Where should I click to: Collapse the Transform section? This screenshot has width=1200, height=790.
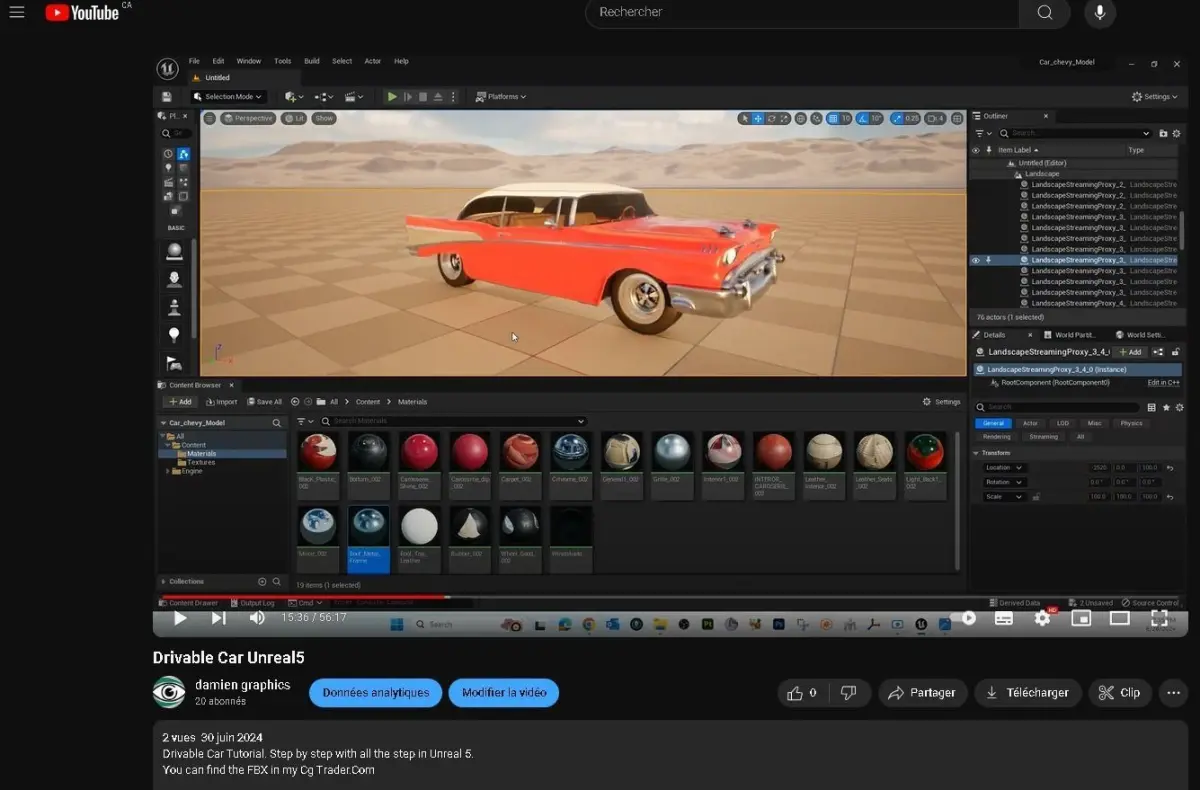pyautogui.click(x=977, y=453)
